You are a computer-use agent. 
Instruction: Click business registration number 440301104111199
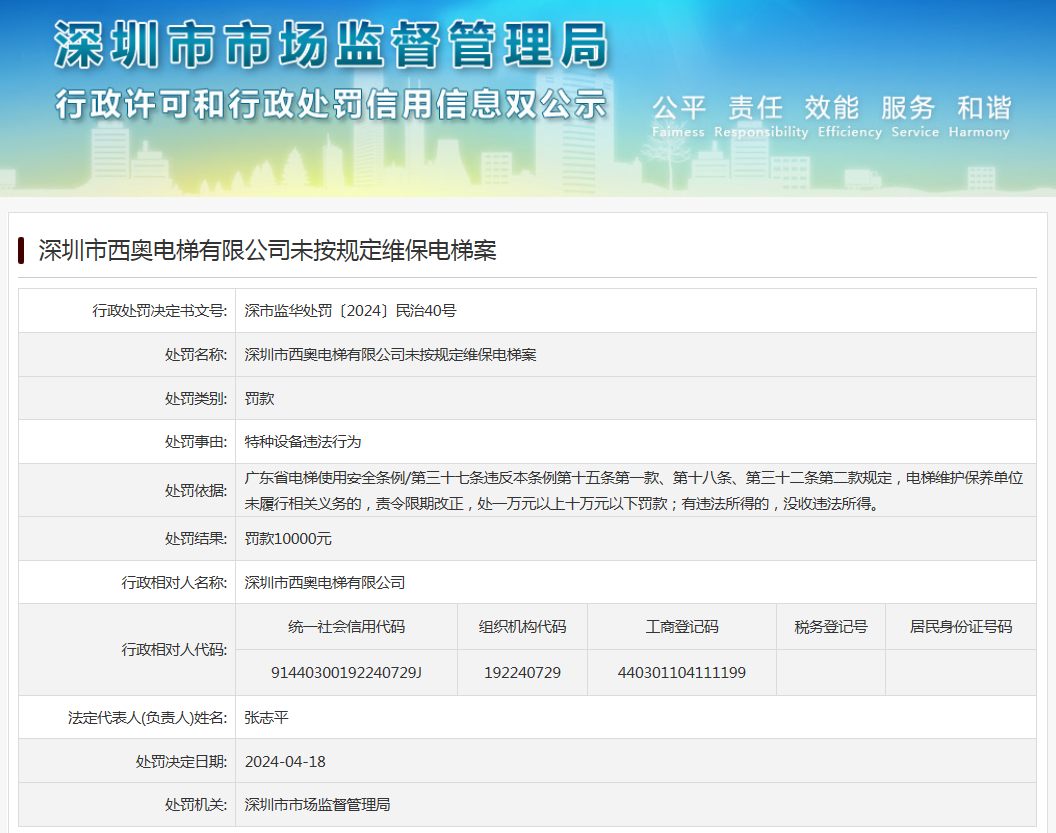click(682, 672)
